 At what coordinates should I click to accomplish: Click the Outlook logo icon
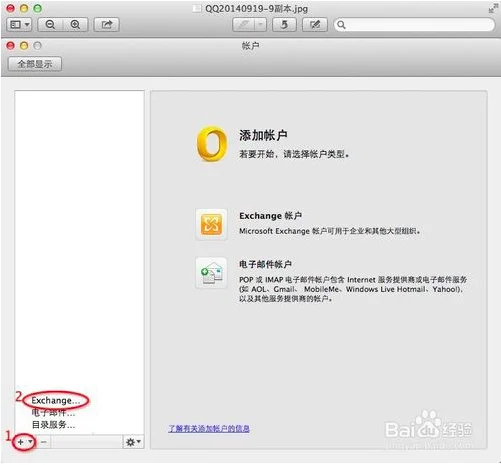coord(212,144)
